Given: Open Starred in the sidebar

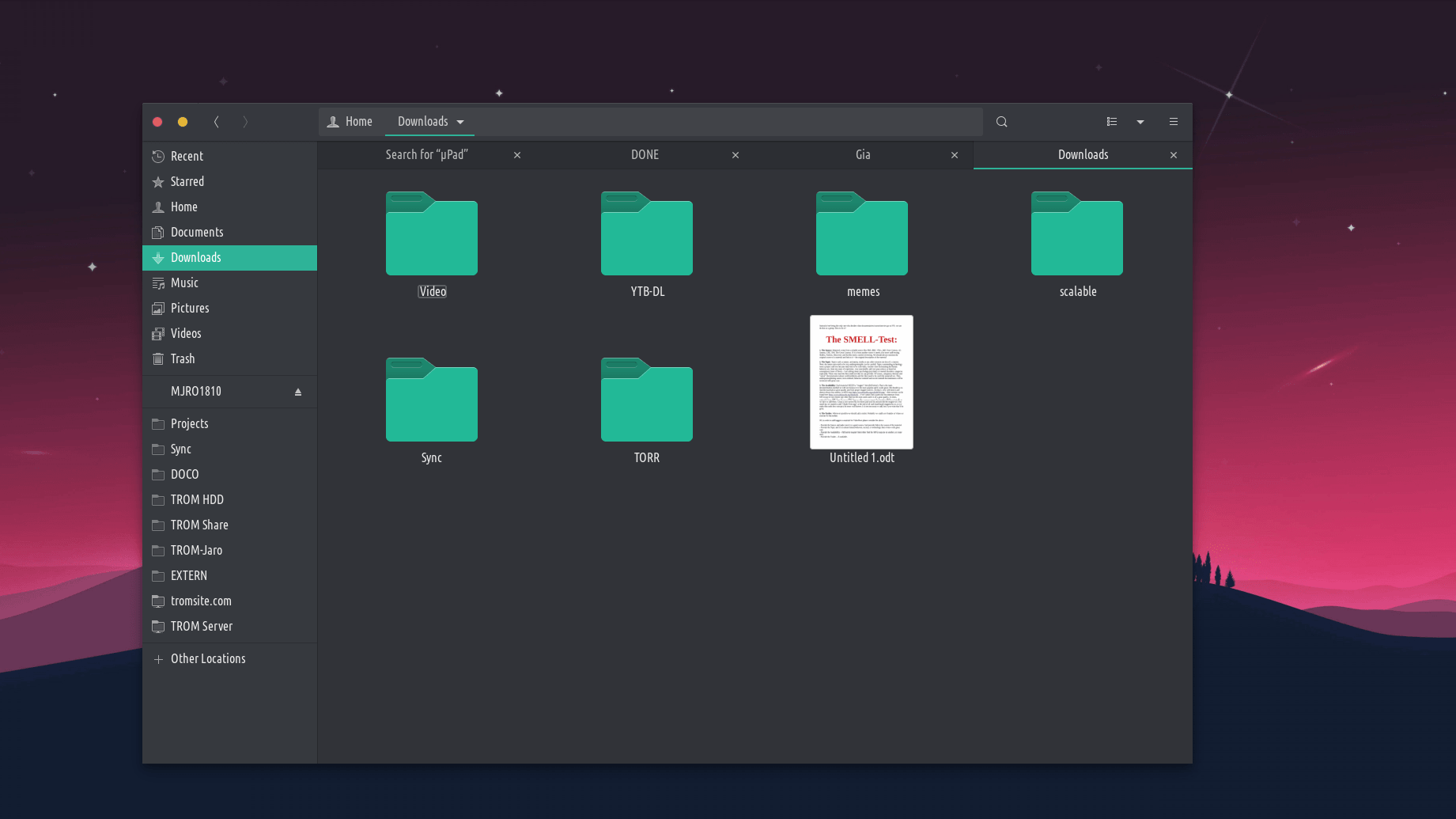Looking at the screenshot, I should pyautogui.click(x=187, y=182).
